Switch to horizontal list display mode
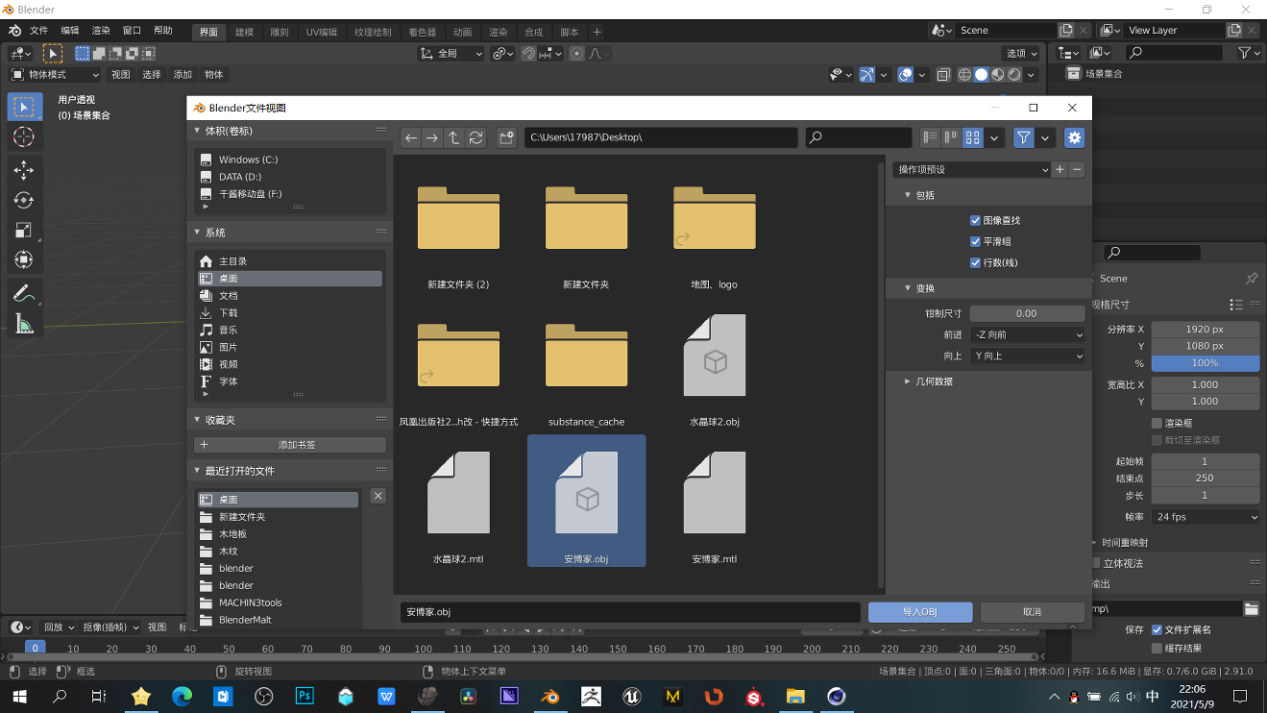The image size is (1267, 713). [x=951, y=138]
